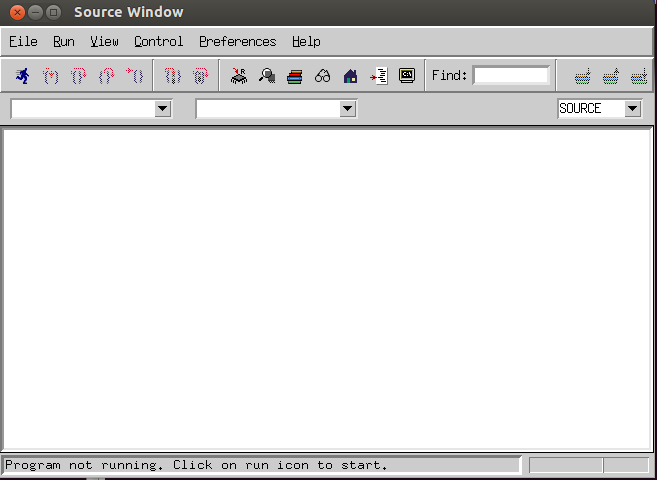Click inside the Find text field
This screenshot has width=657, height=480.
coord(511,75)
